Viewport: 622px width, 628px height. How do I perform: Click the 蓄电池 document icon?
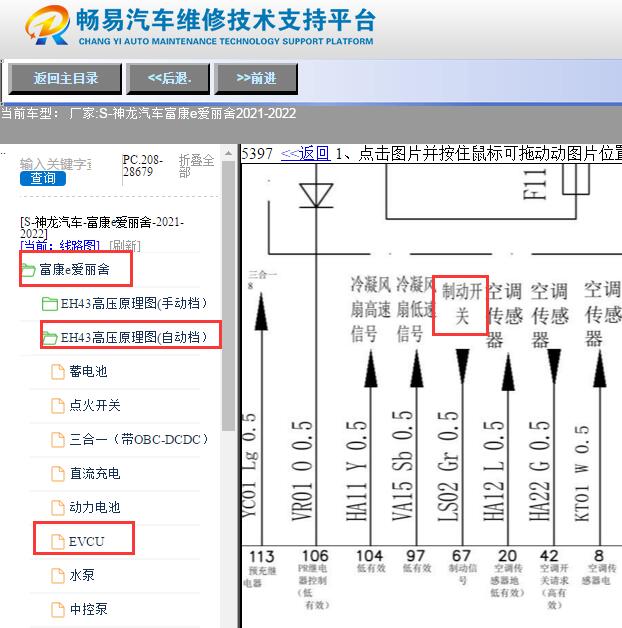click(58, 372)
